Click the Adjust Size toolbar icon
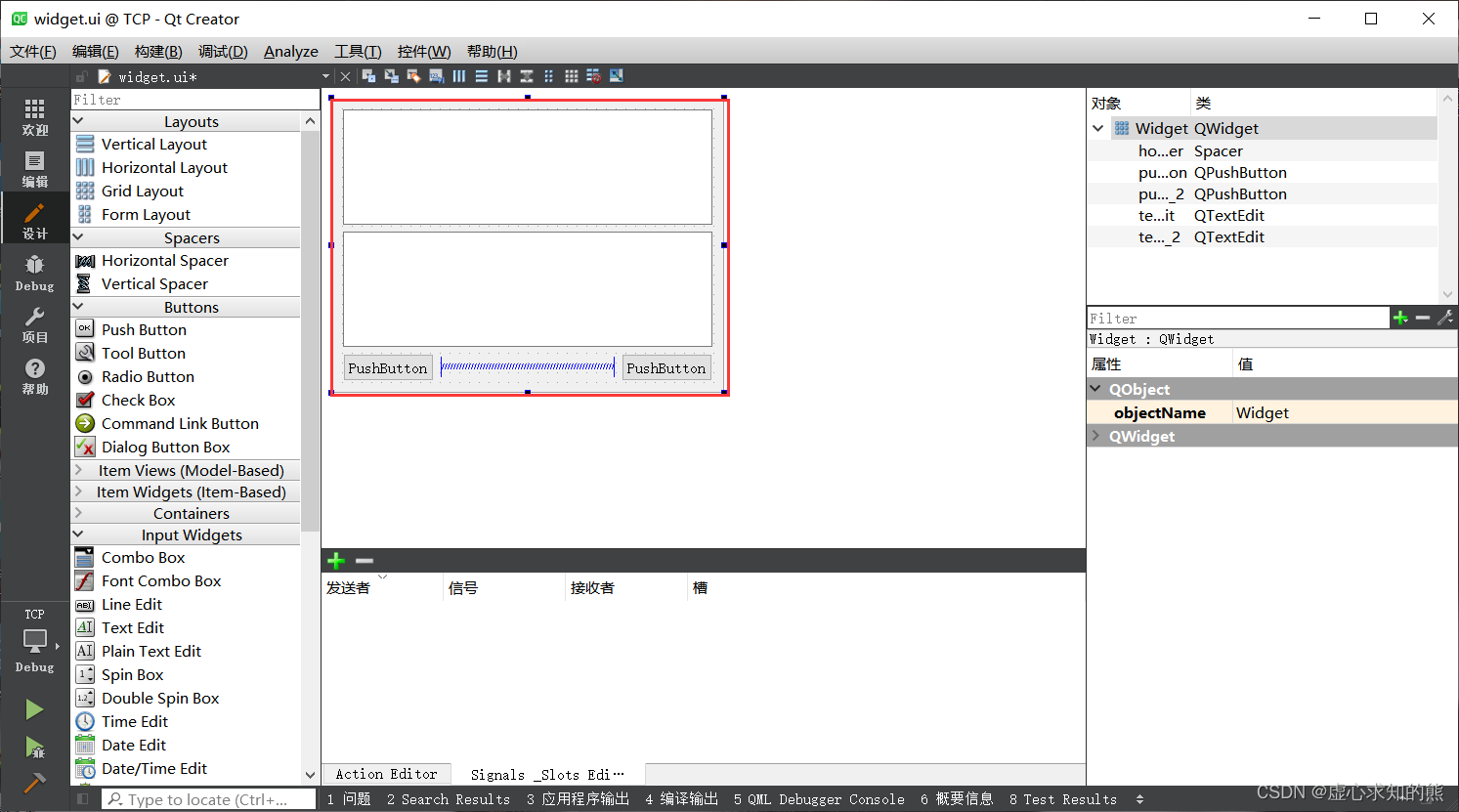1459x812 pixels. click(x=616, y=76)
